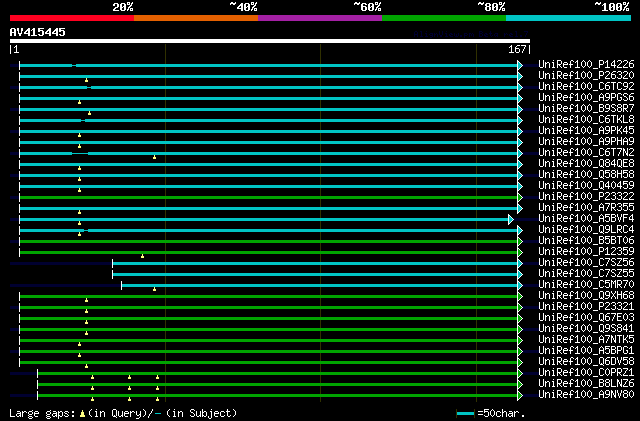
Task: Click the green ~80% identity legend segment
Action: click(444, 18)
